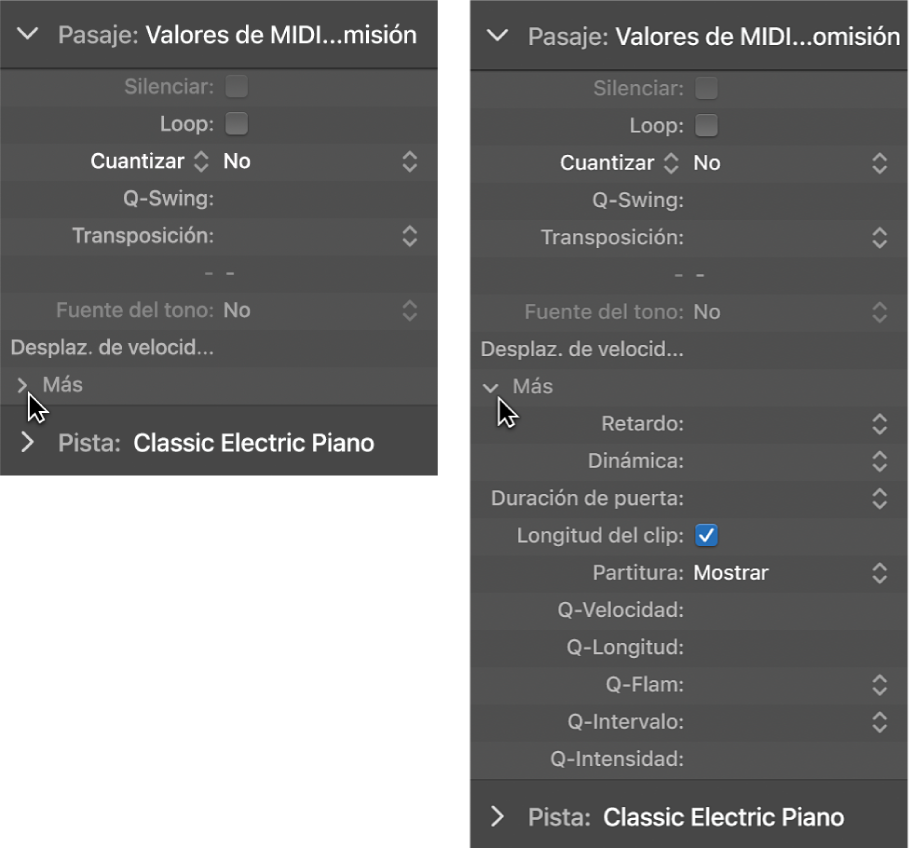
Task: Click the Q-Intervalo stepper control
Action: click(x=879, y=722)
